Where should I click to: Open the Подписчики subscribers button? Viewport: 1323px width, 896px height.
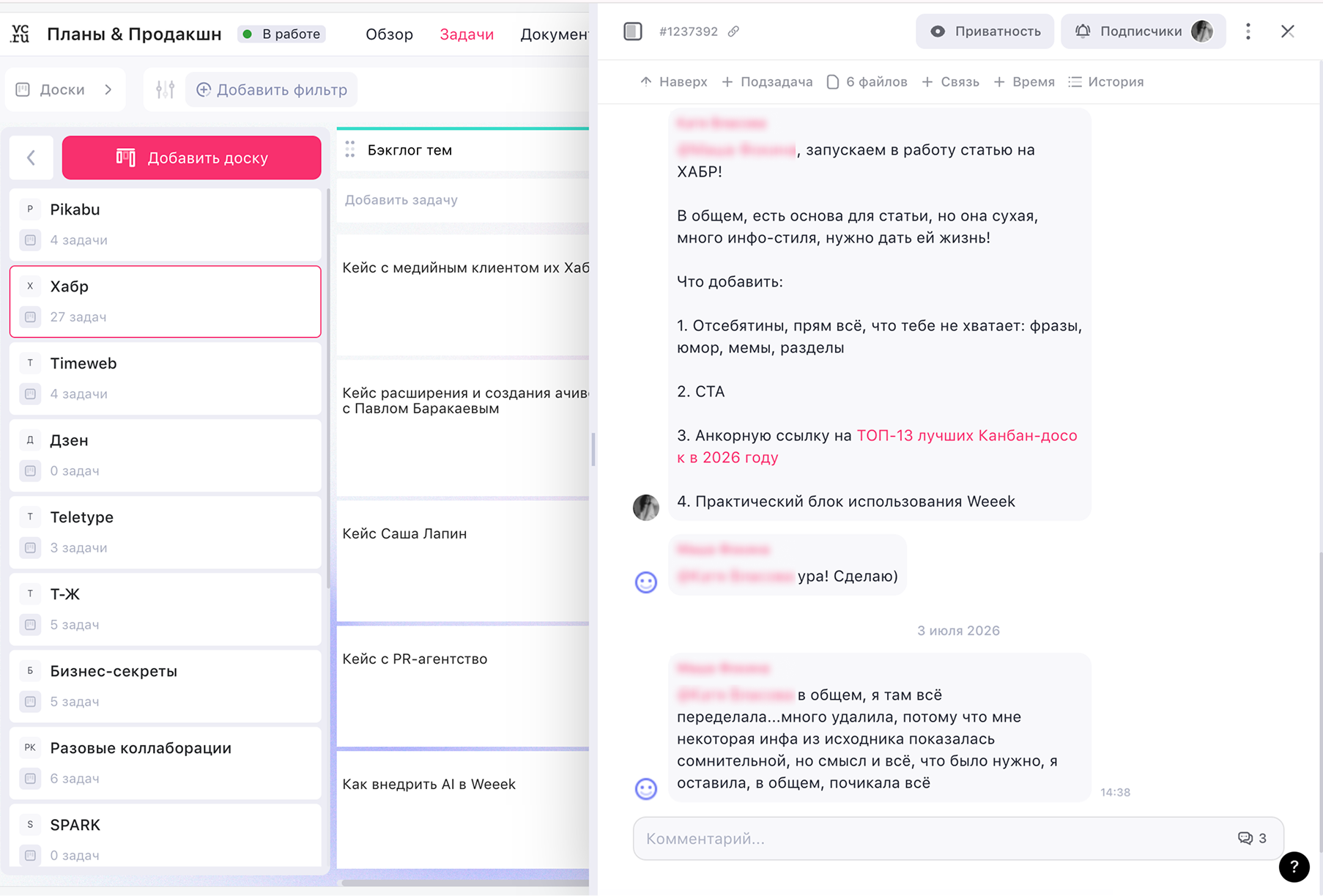(1143, 32)
